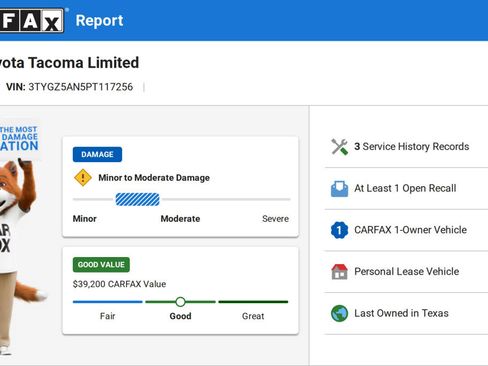Select Personal Lease Vehicle row
The height and width of the screenshot is (366, 488).
pyautogui.click(x=406, y=272)
